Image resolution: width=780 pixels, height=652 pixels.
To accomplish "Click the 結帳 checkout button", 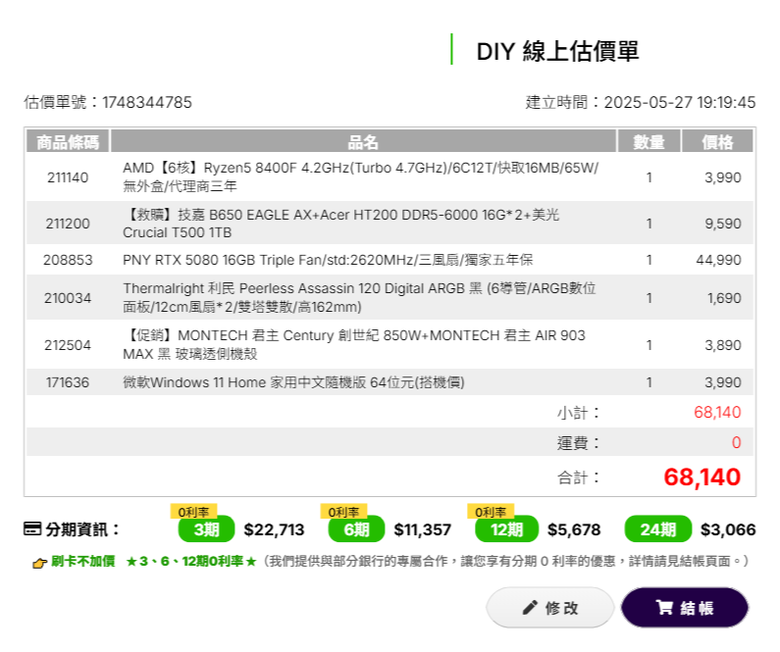I will [684, 607].
